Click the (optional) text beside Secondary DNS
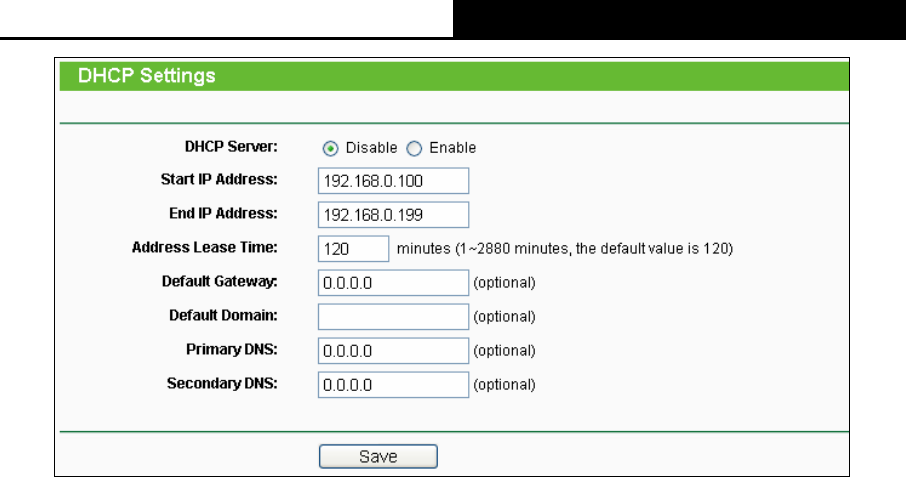906x477 pixels. 504,385
